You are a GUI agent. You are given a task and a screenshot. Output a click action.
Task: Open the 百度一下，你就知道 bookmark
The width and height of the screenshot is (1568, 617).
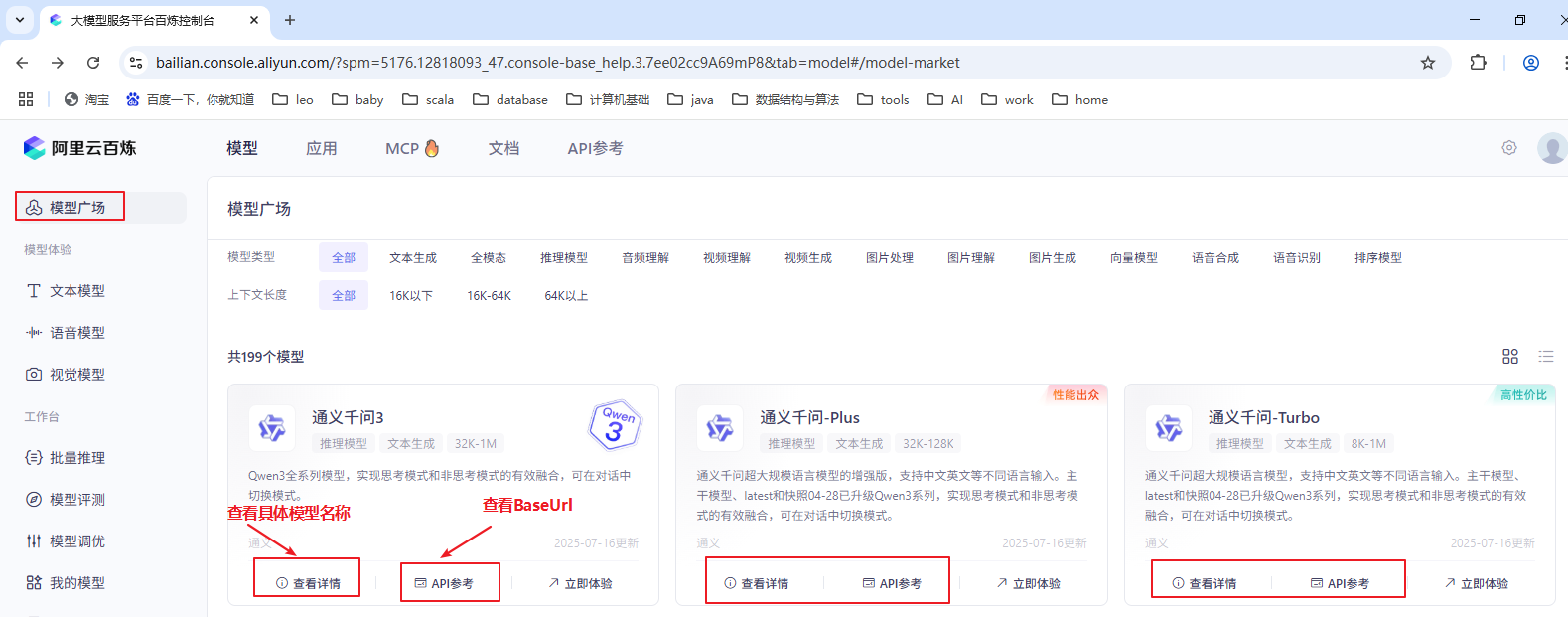pos(190,99)
